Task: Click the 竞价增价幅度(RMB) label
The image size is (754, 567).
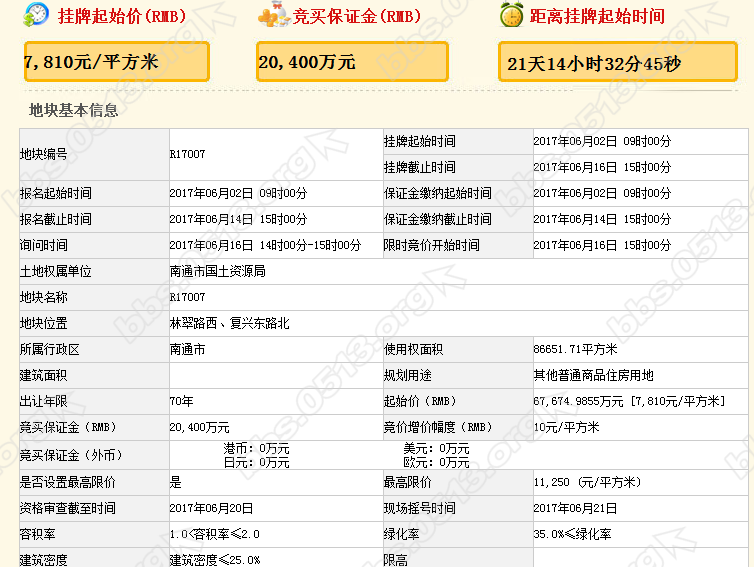Action: (438, 427)
